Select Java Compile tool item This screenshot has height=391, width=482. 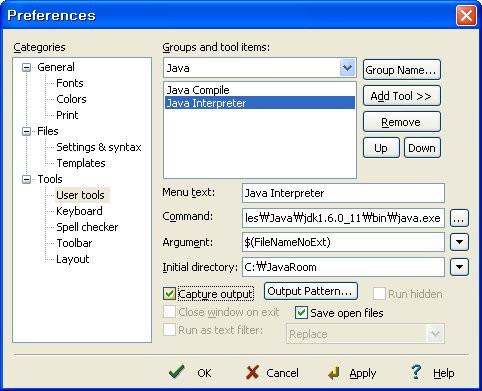point(260,90)
